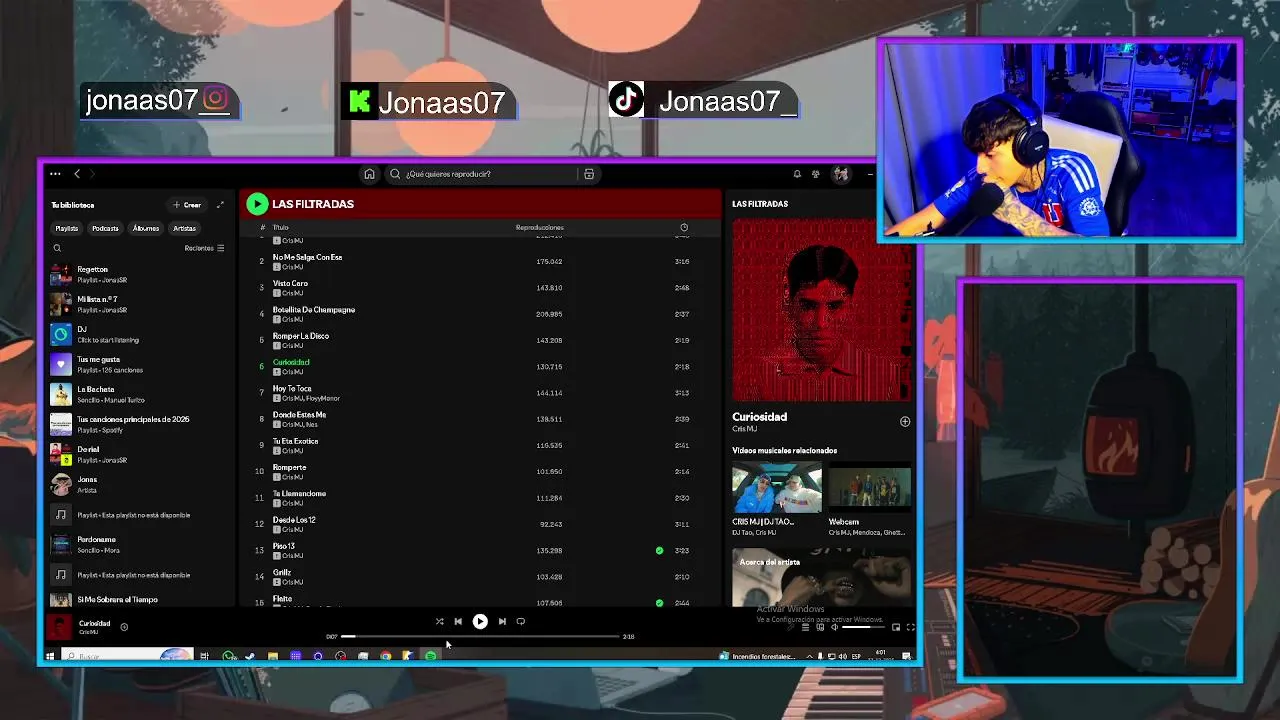This screenshot has width=1280, height=720.
Task: Click the Crear button in the library
Action: point(187,205)
